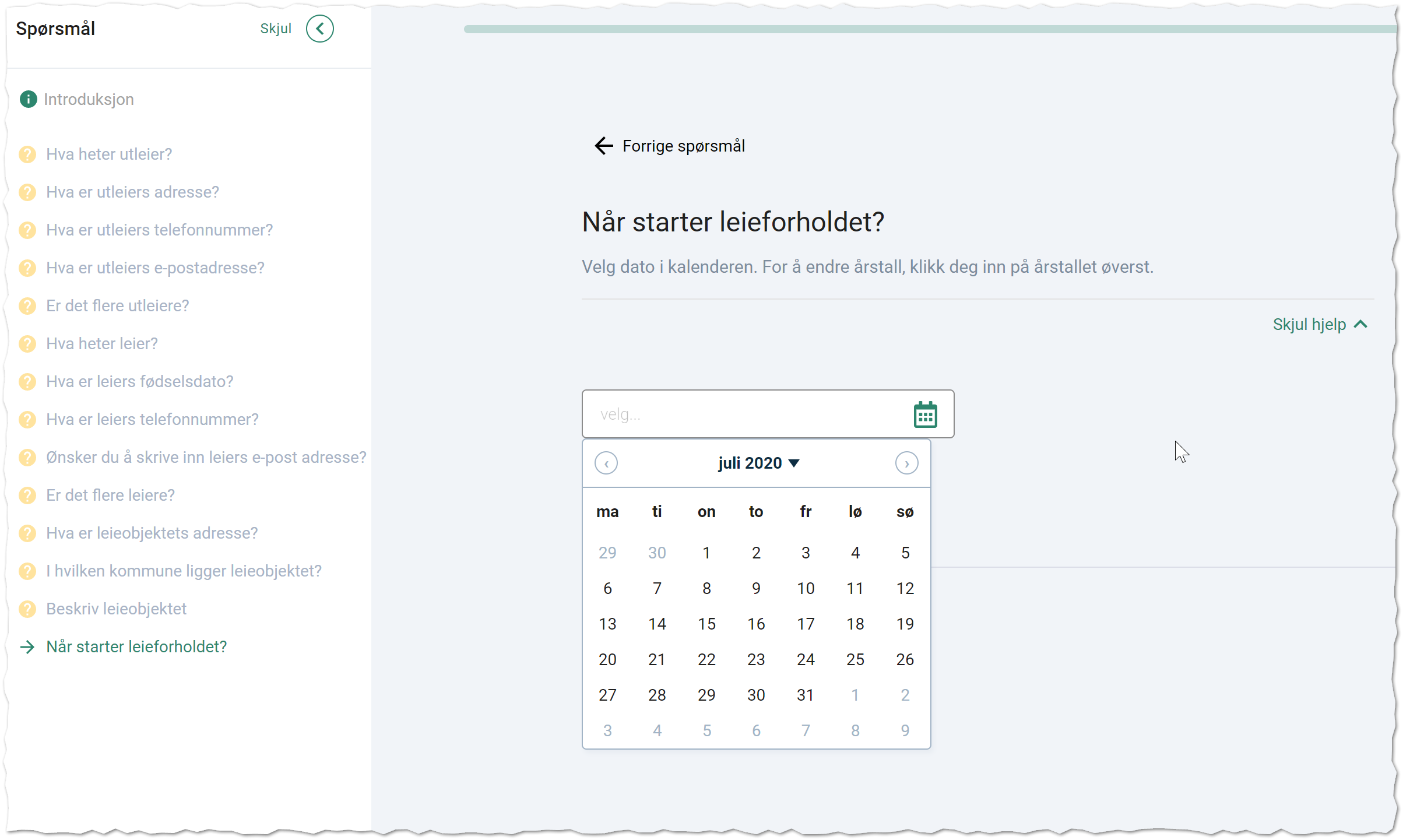
Task: Open Er det flere leiere question
Action: coord(110,495)
